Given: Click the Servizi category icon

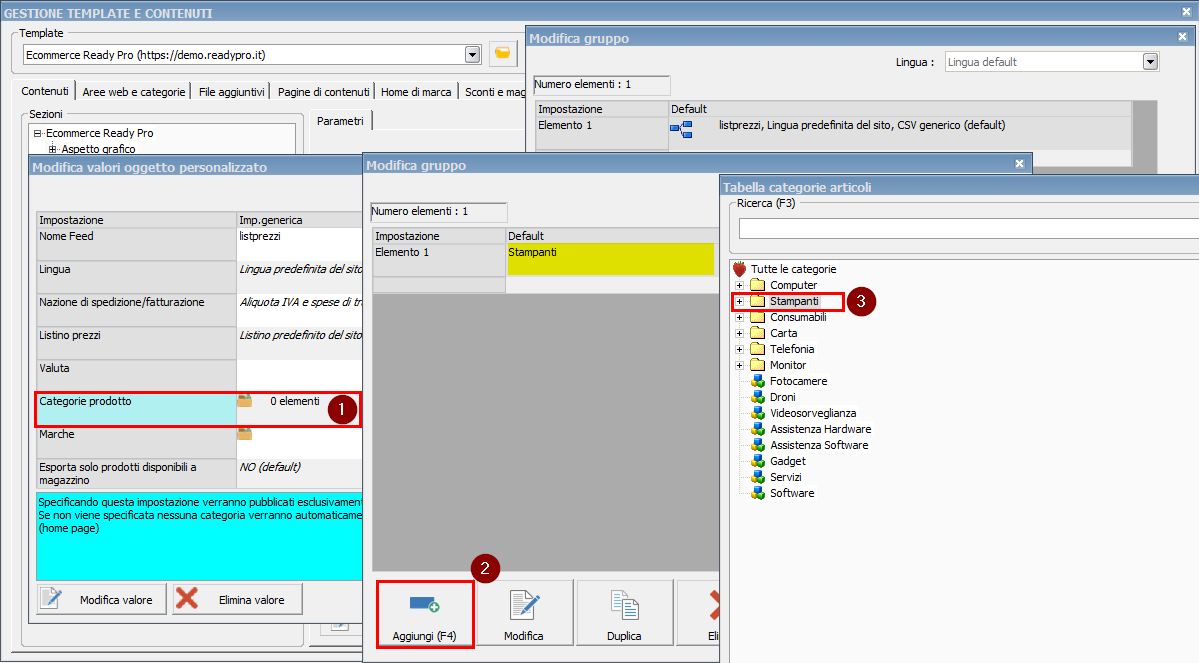Looking at the screenshot, I should tap(758, 477).
